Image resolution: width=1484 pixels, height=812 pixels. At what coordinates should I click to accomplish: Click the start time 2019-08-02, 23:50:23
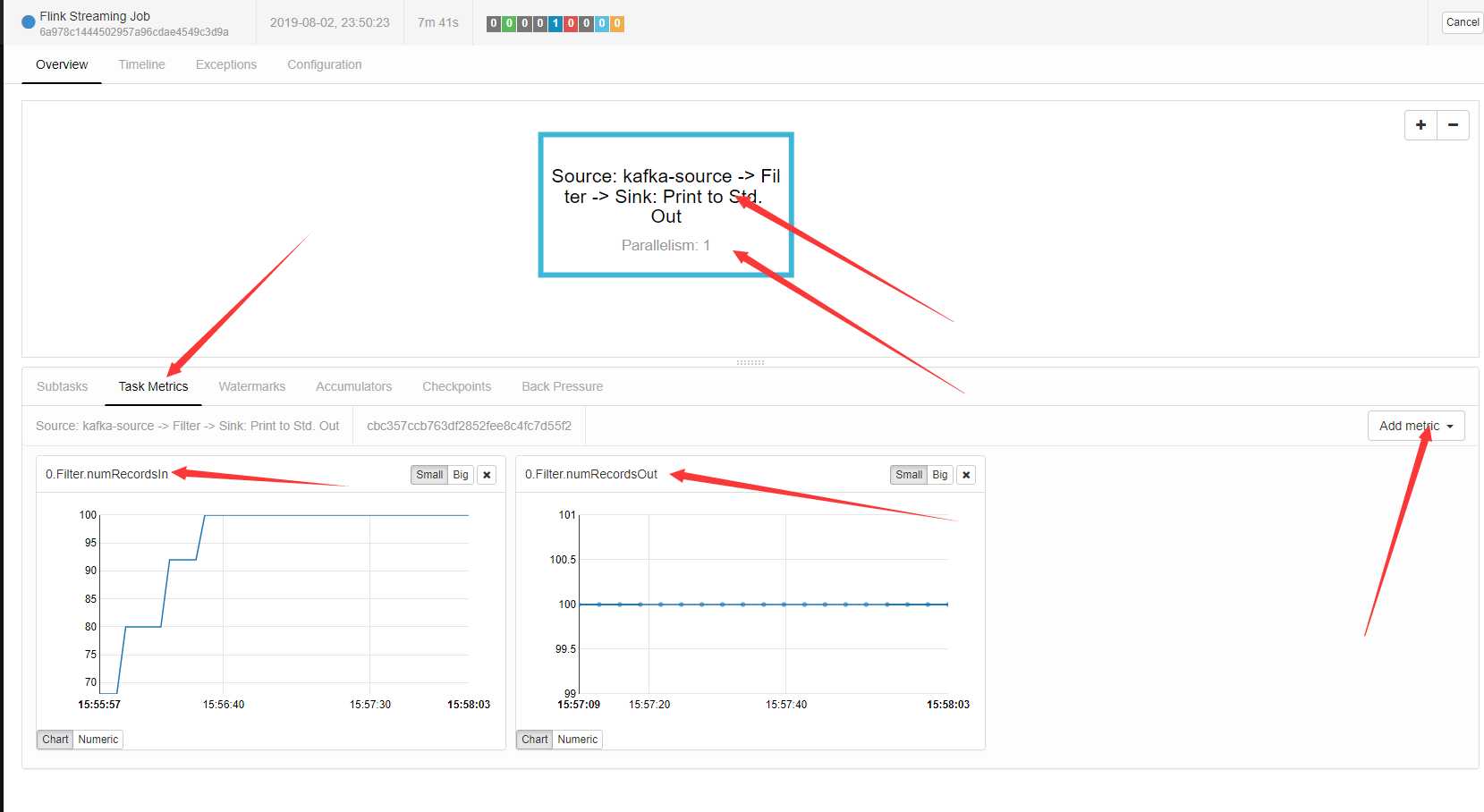[x=330, y=22]
